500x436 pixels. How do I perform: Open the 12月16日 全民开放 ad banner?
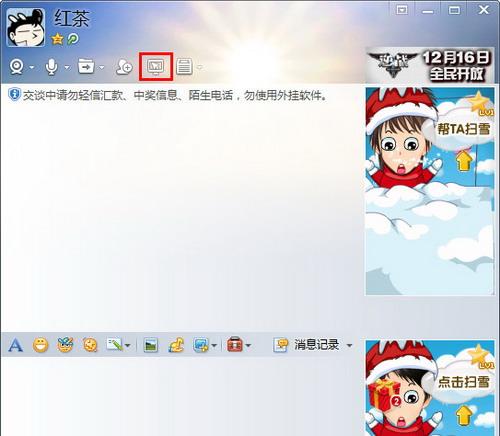[x=430, y=66]
